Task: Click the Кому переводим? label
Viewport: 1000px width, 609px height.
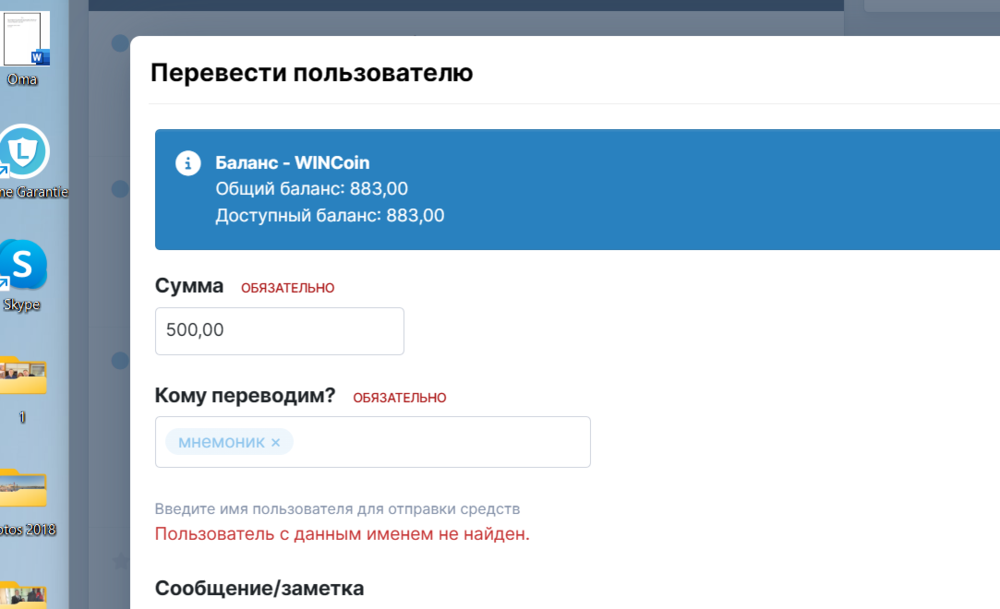Action: click(245, 396)
